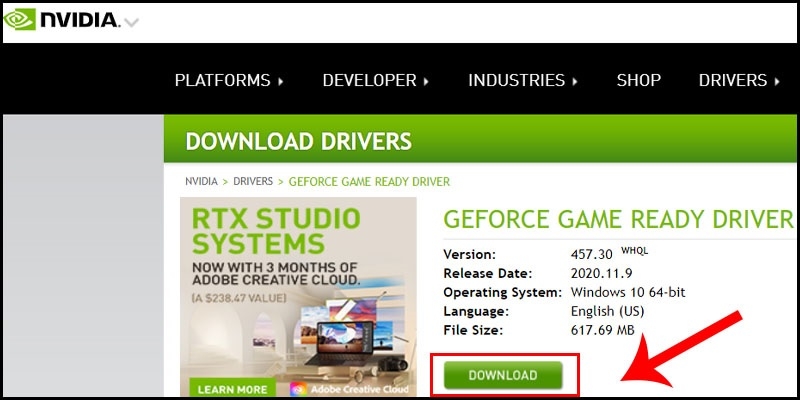Click the DOWNLOAD DRIVERS green header banner
Viewport: 800px width, 400px height.
pyautogui.click(x=480, y=139)
